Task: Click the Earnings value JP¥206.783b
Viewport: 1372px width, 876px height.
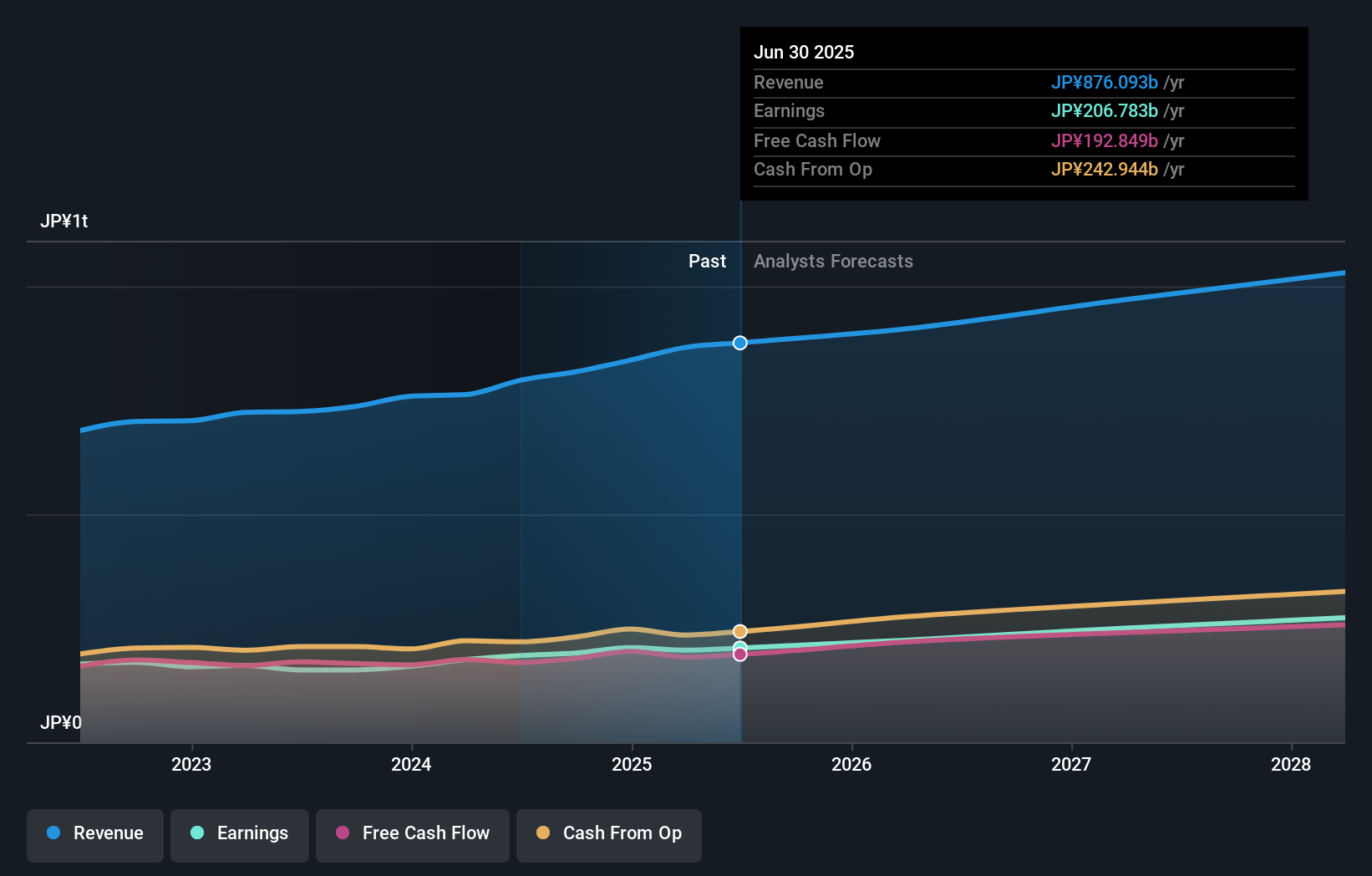Action: 1105,110
